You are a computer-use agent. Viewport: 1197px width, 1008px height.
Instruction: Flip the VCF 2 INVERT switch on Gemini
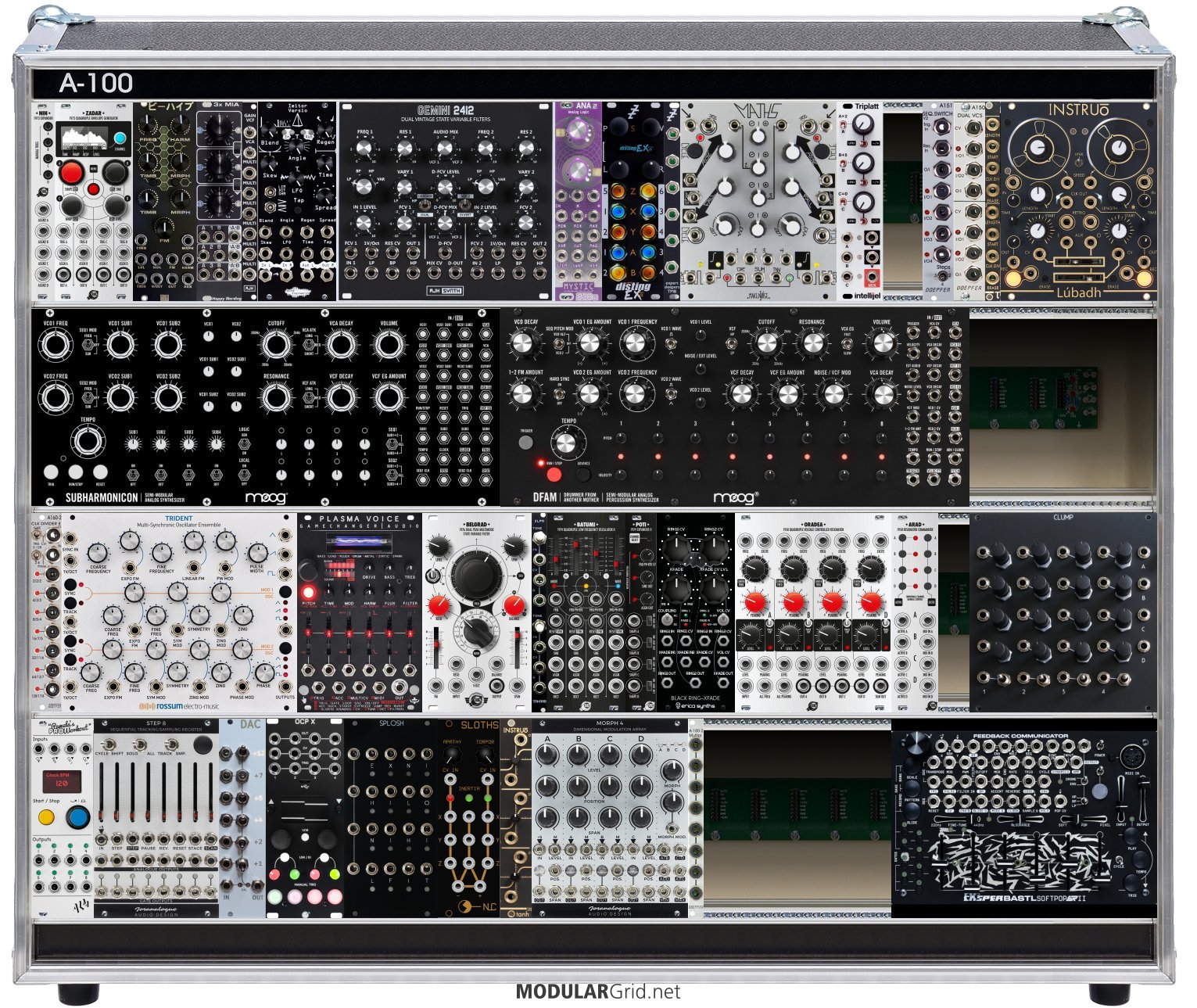[465, 205]
